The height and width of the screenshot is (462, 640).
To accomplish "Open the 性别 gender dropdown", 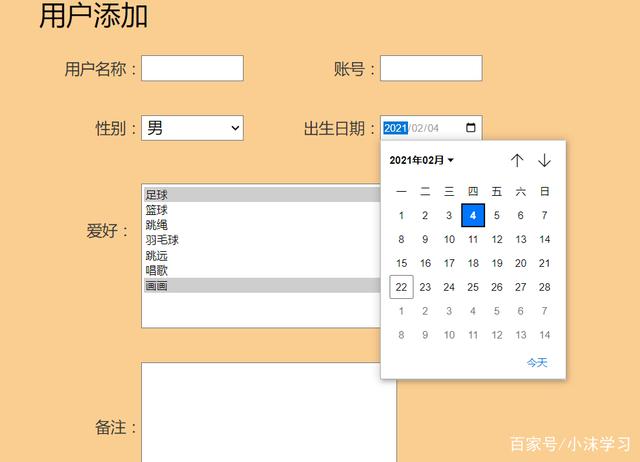I will 192,128.
